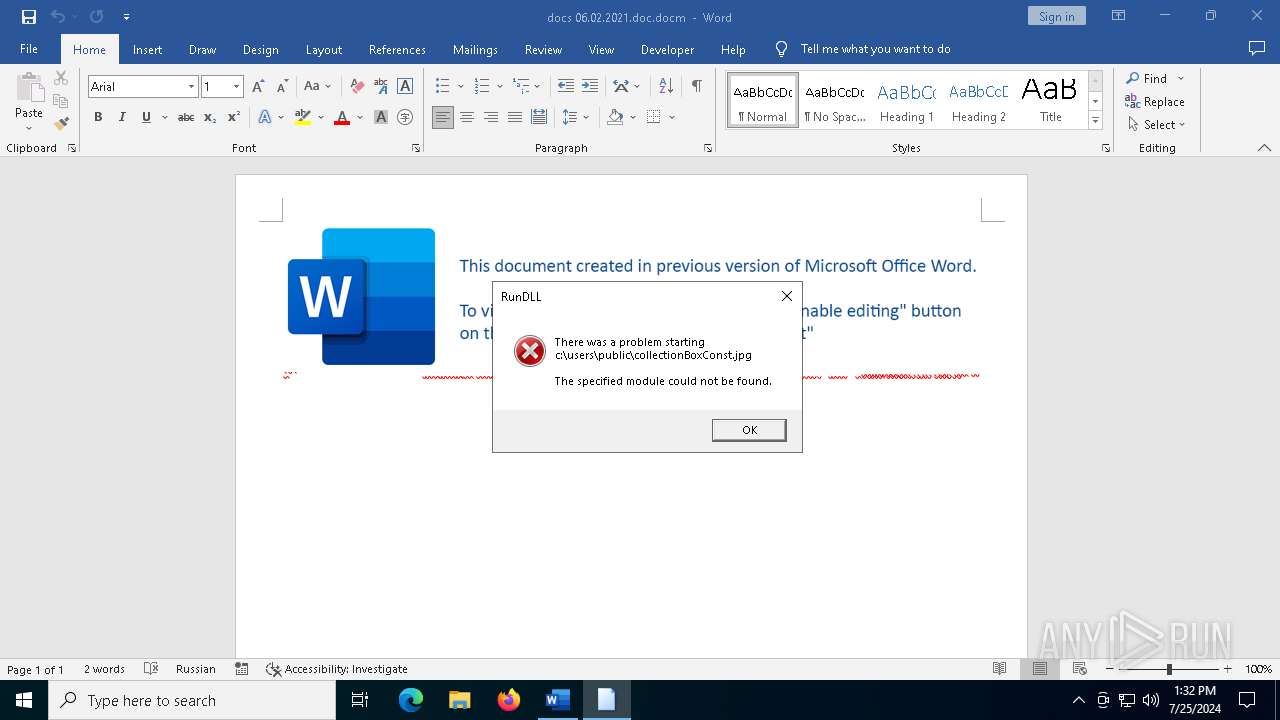
Task: Toggle Show/Hide paragraph marks
Action: 696,86
